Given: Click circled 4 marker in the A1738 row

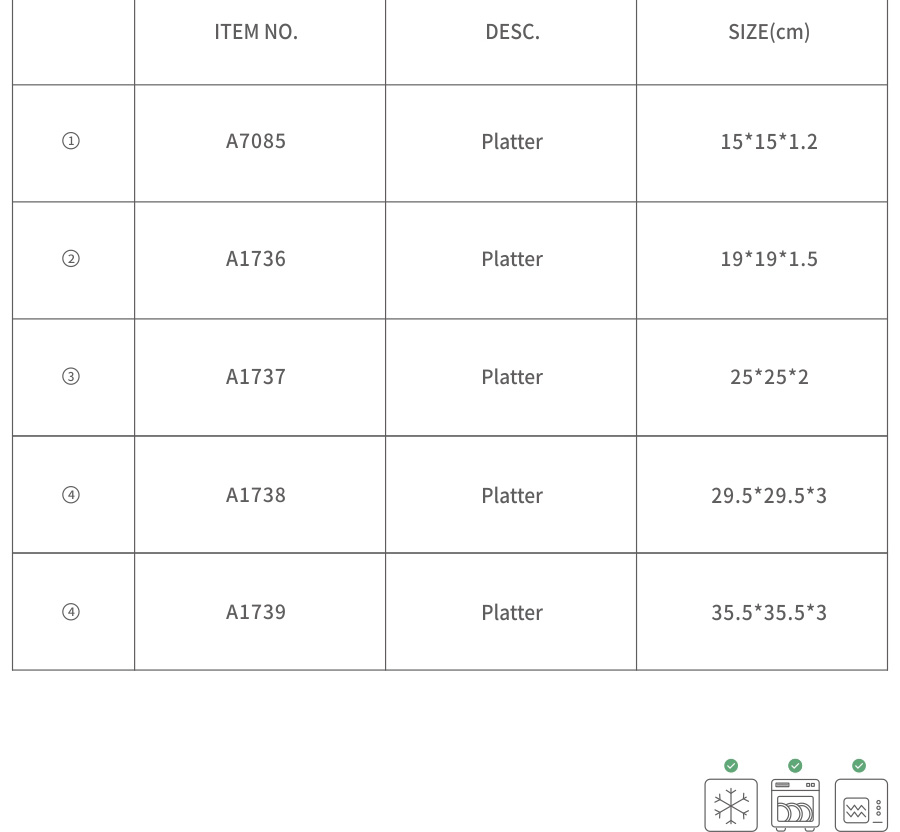Looking at the screenshot, I should [71, 495].
